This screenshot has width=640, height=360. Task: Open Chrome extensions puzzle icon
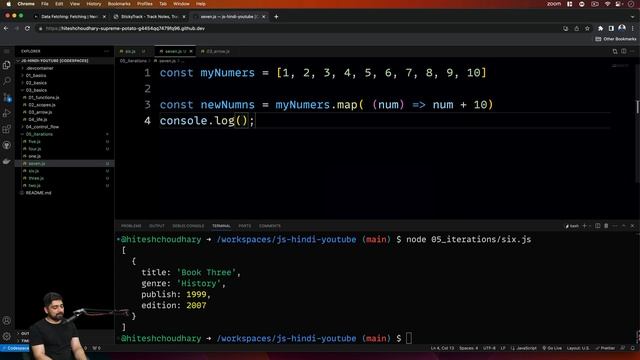[600, 29]
